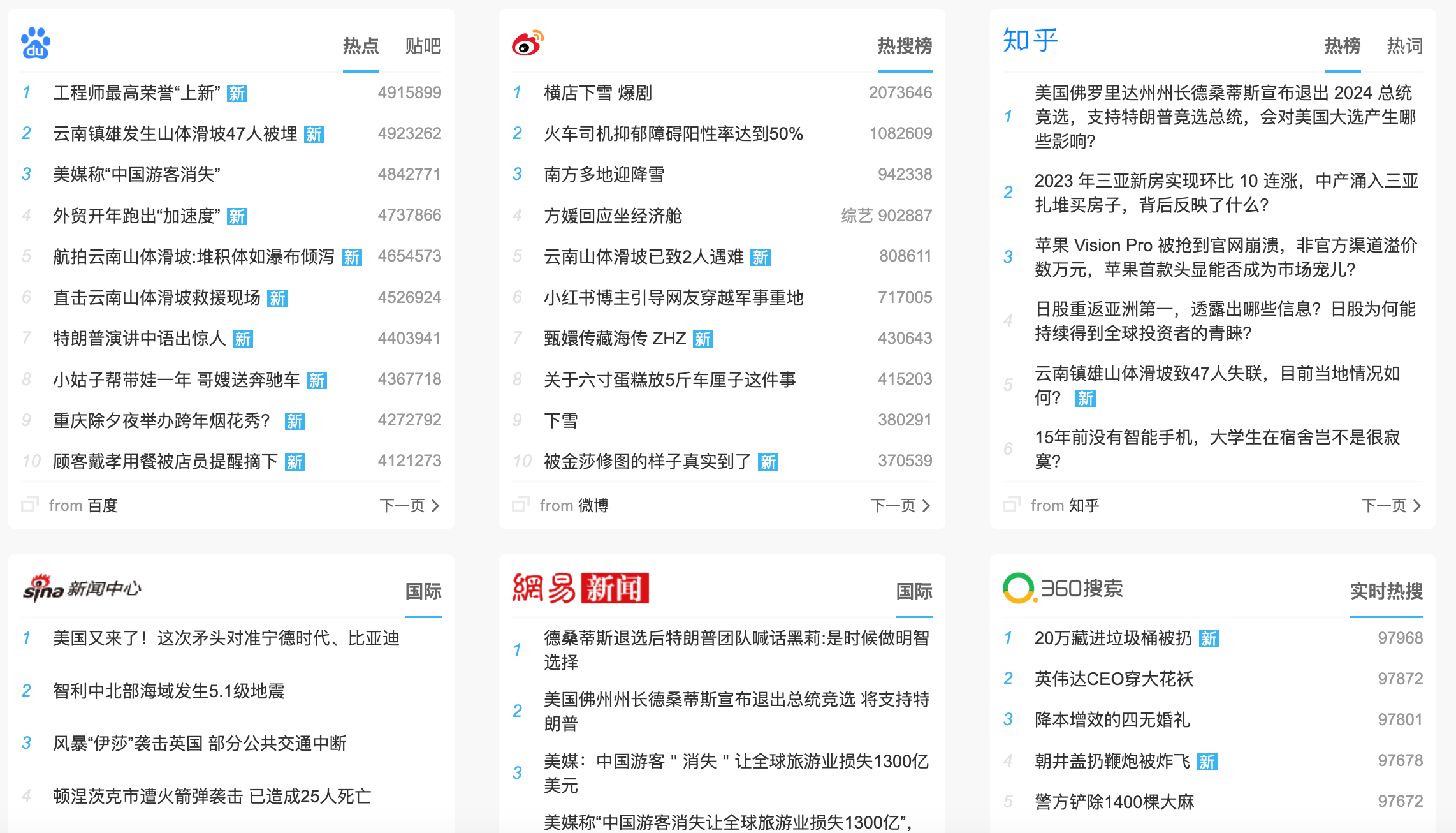Click the Weibo eye logo icon
Image resolution: width=1456 pixels, height=833 pixels.
click(x=527, y=43)
